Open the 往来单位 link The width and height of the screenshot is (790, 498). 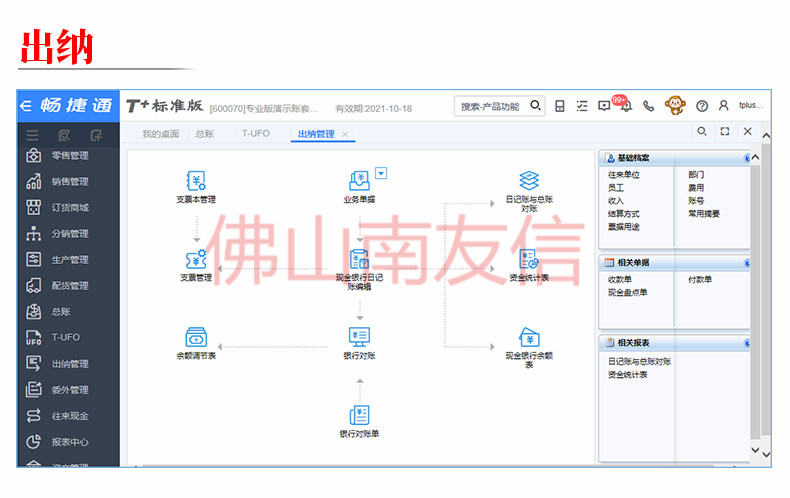click(623, 174)
